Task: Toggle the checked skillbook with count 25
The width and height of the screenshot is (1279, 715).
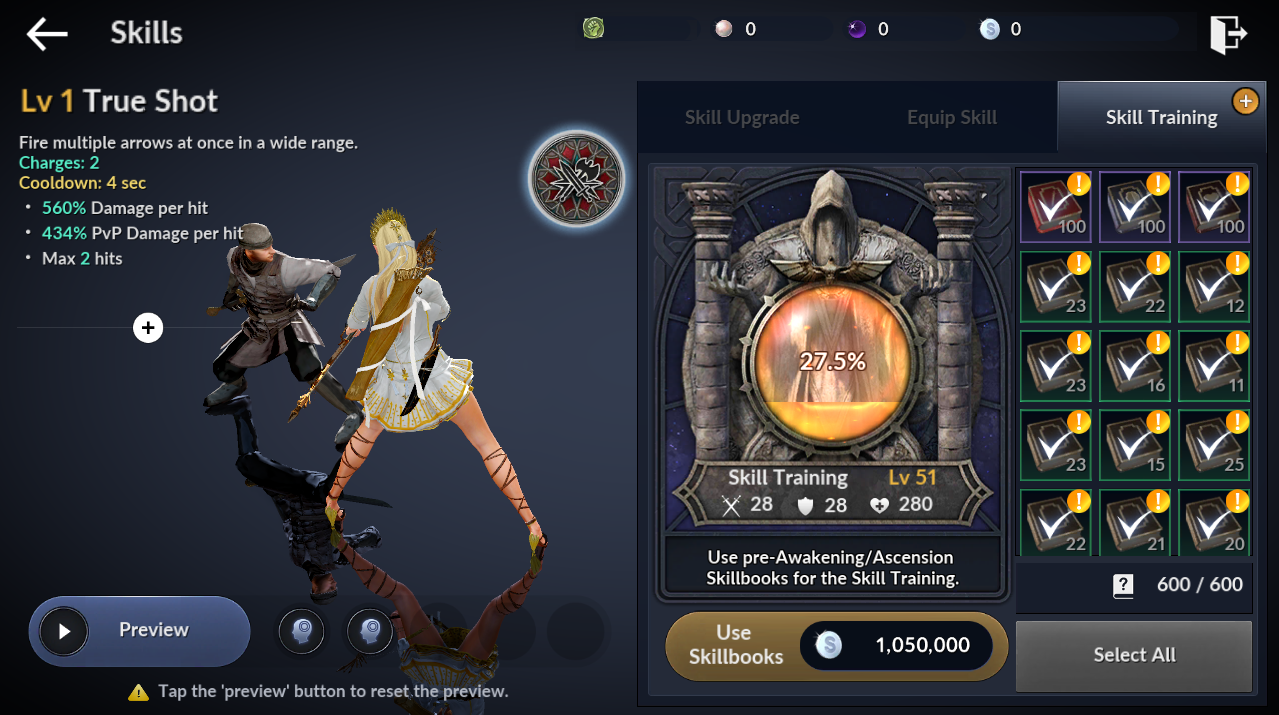Action: pos(1214,445)
